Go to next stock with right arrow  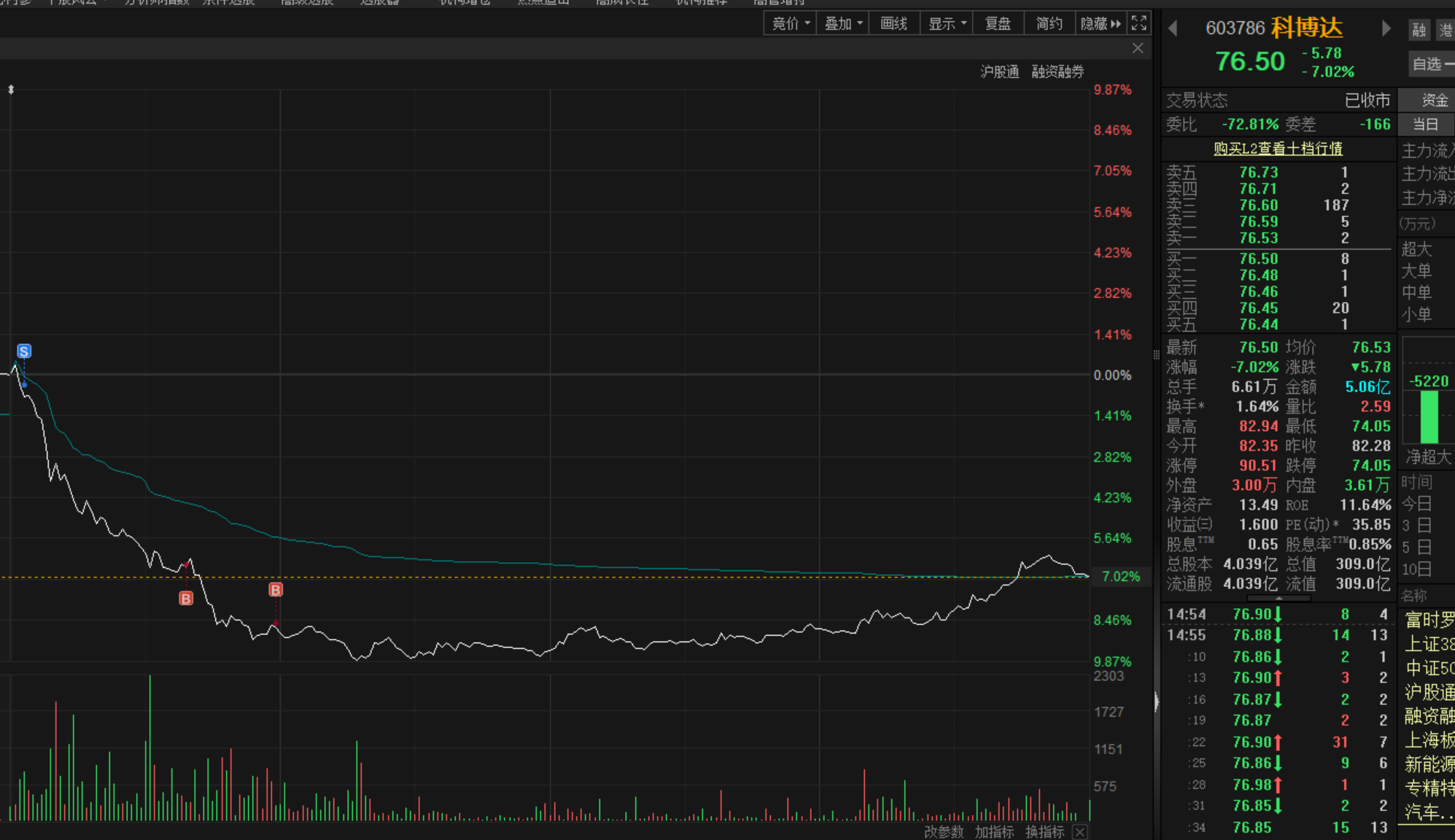[x=1386, y=28]
